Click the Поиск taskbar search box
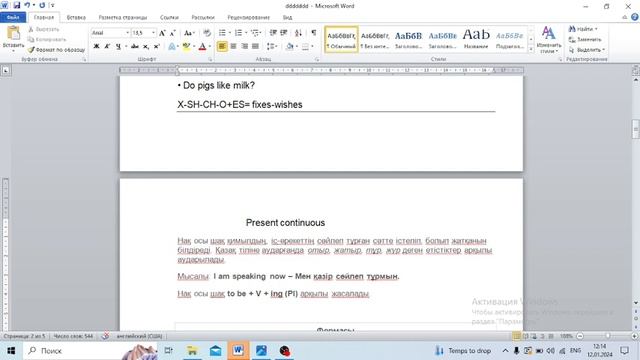This screenshot has height=360, width=640. tap(89, 351)
